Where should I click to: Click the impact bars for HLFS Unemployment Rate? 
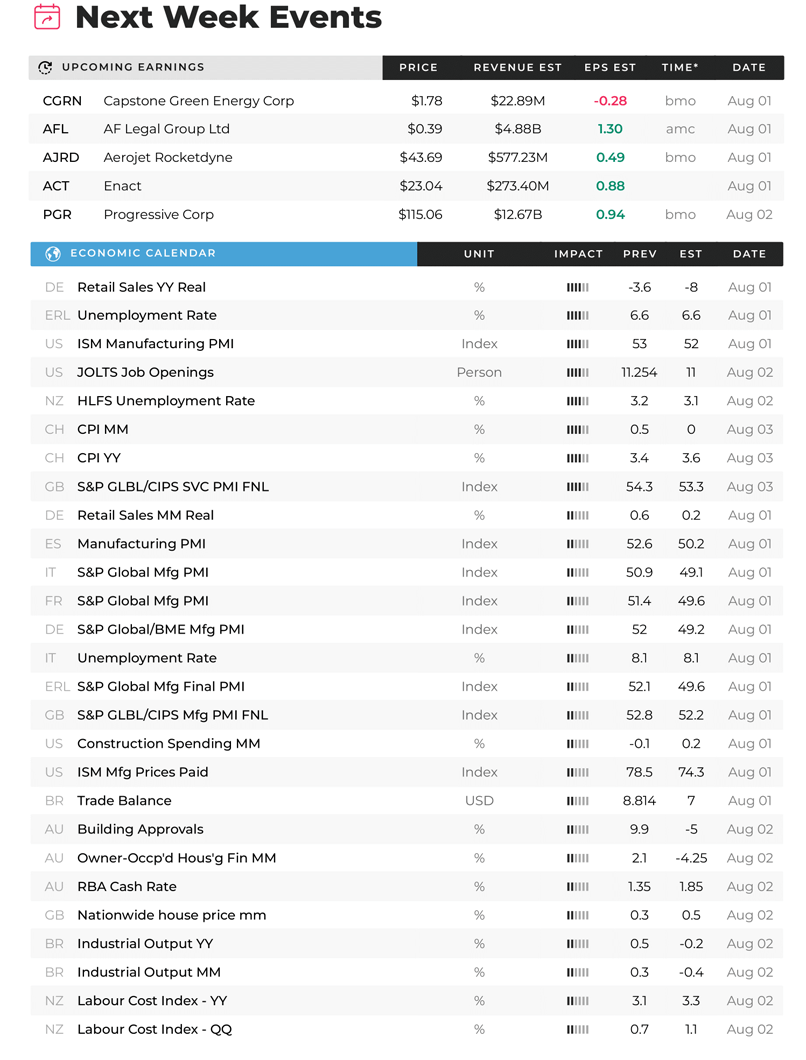[x=577, y=401]
